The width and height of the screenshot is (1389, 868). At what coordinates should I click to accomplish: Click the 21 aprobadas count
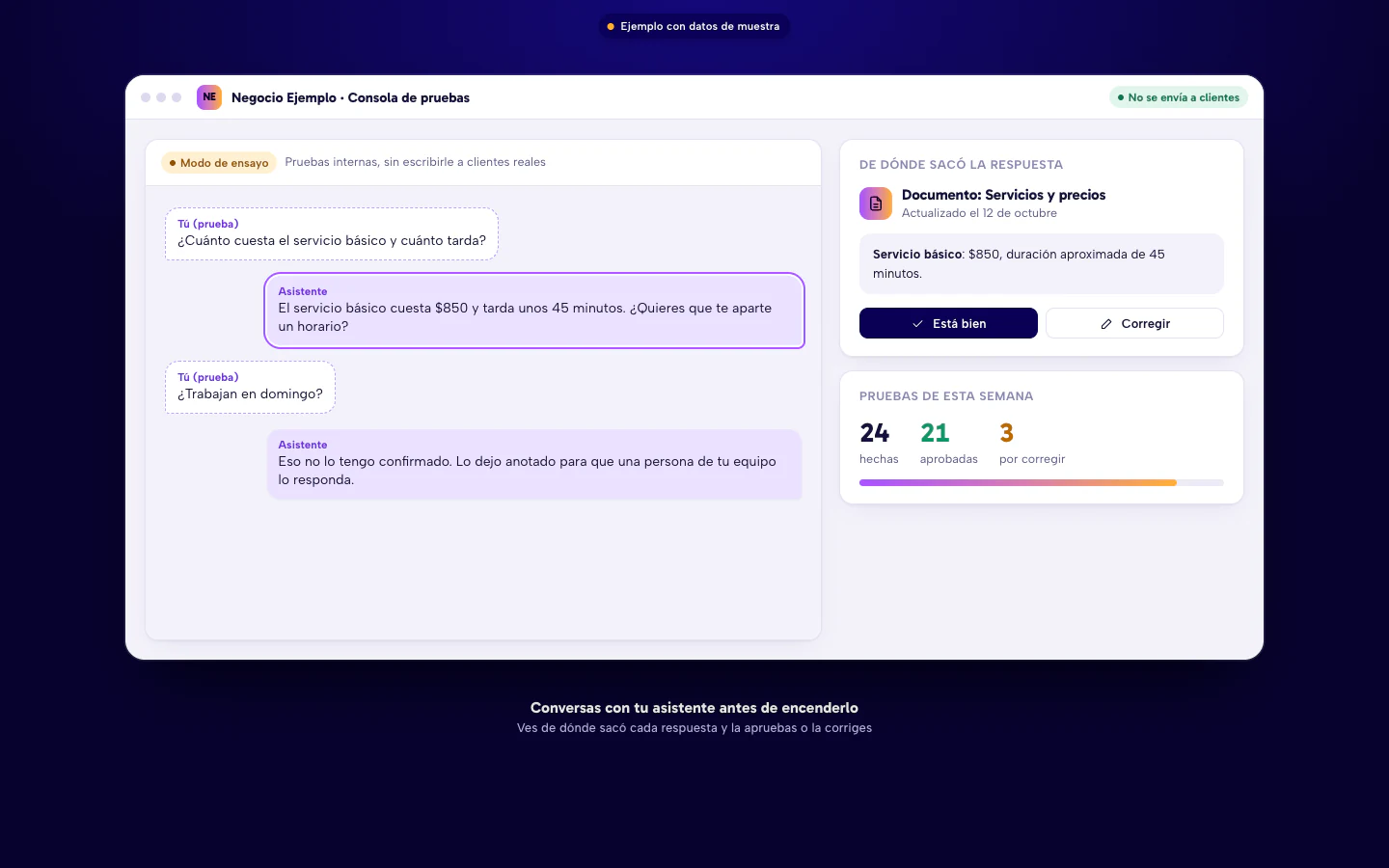pos(949,444)
